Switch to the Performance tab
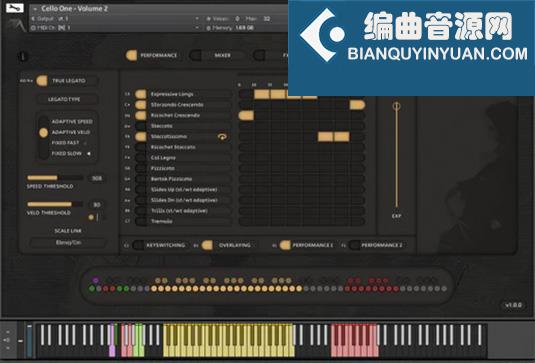This screenshot has height=363, width=535. click(152, 55)
